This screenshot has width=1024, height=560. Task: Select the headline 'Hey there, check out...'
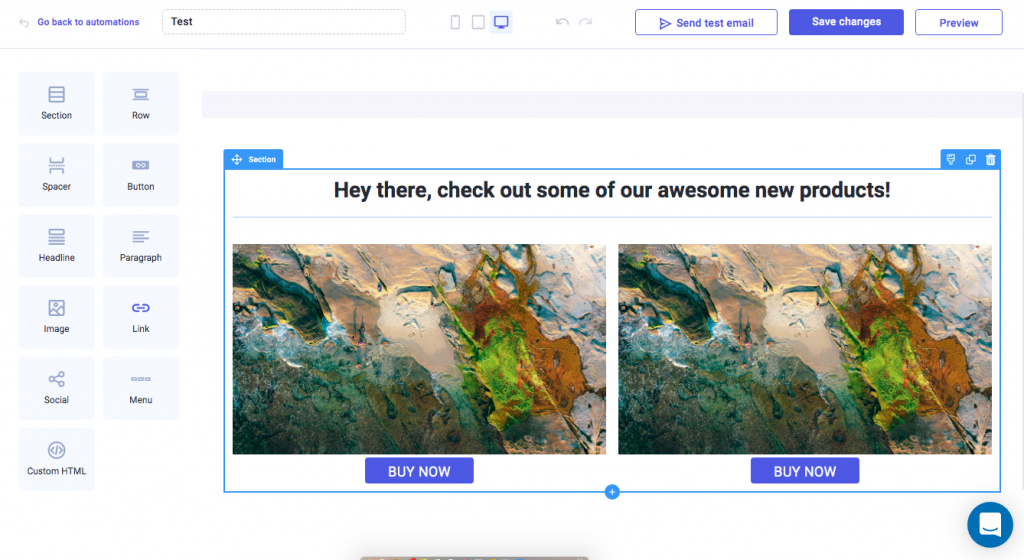pos(612,190)
